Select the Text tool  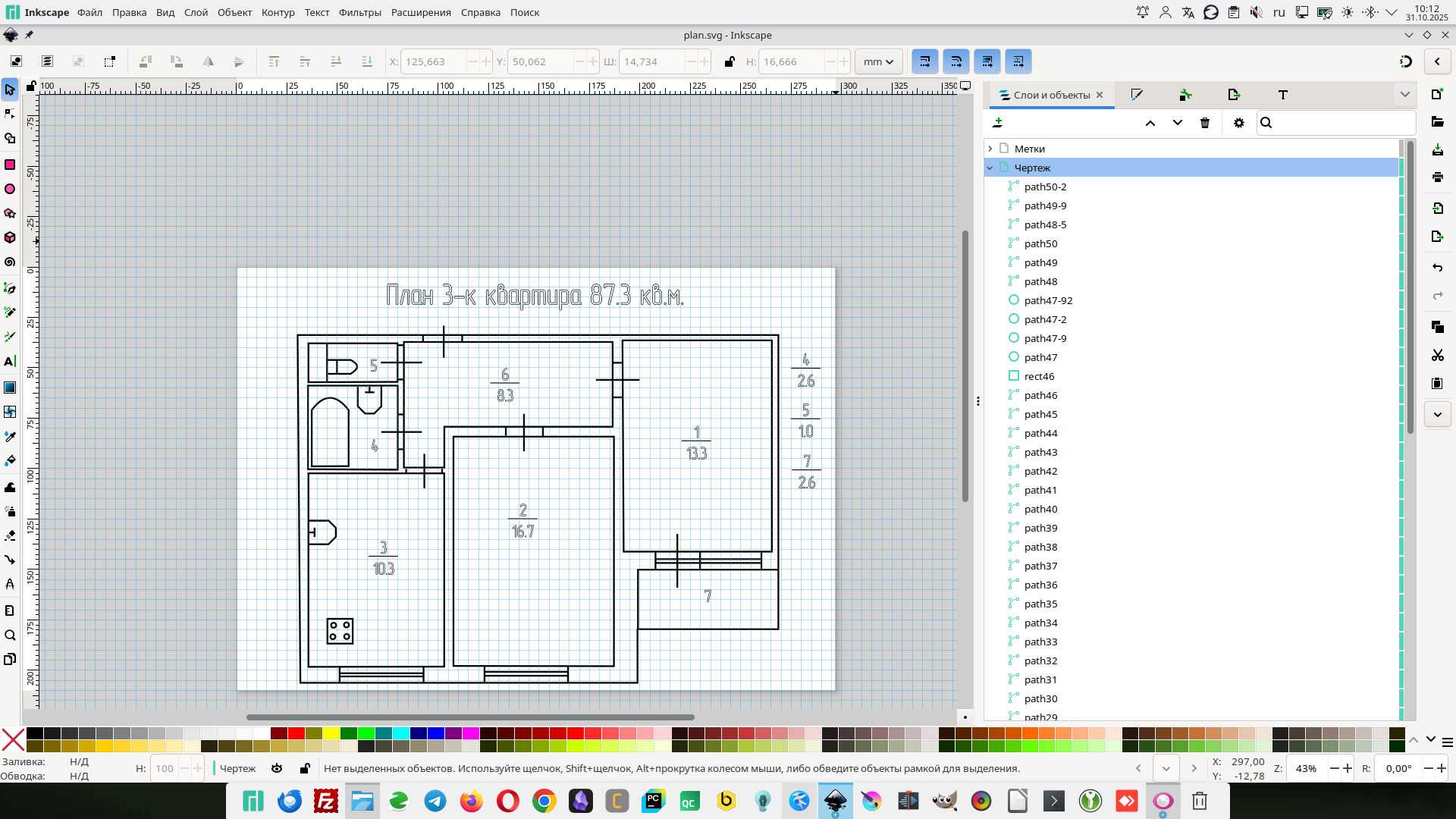(10, 361)
